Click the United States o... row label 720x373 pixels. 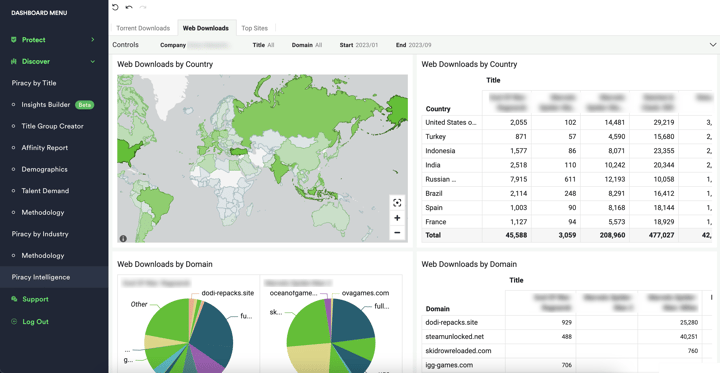451,122
